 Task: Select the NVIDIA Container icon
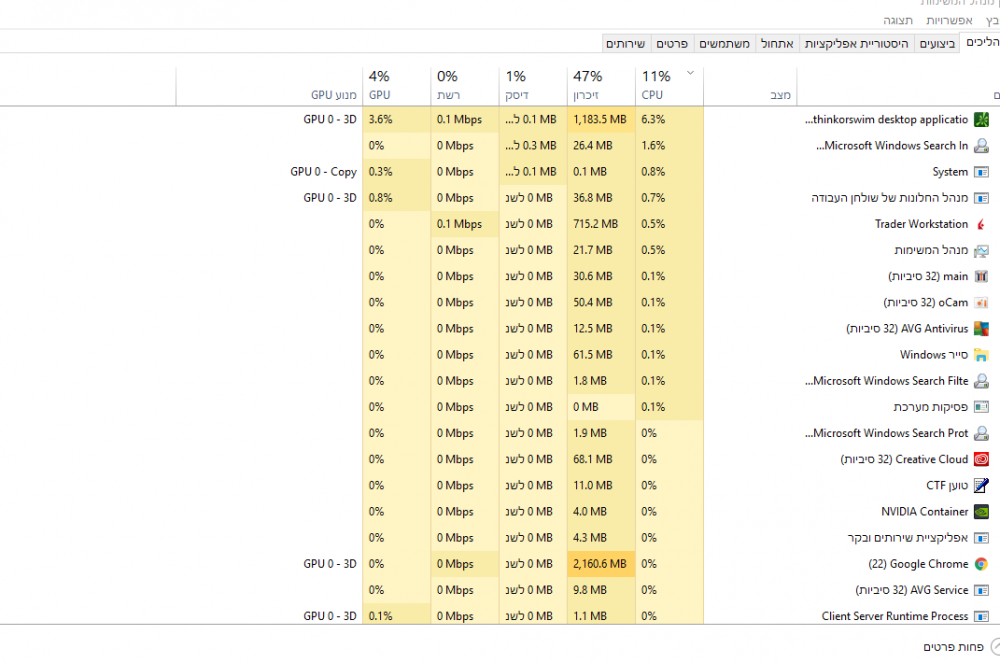point(981,511)
